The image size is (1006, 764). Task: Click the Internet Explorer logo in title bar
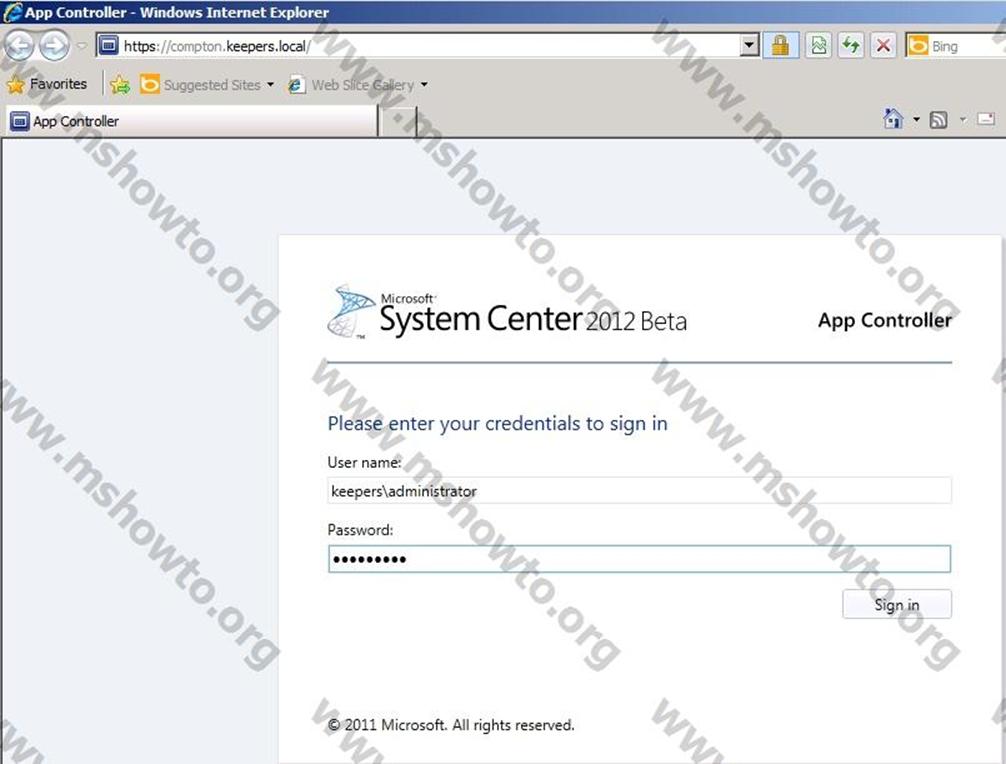12,12
